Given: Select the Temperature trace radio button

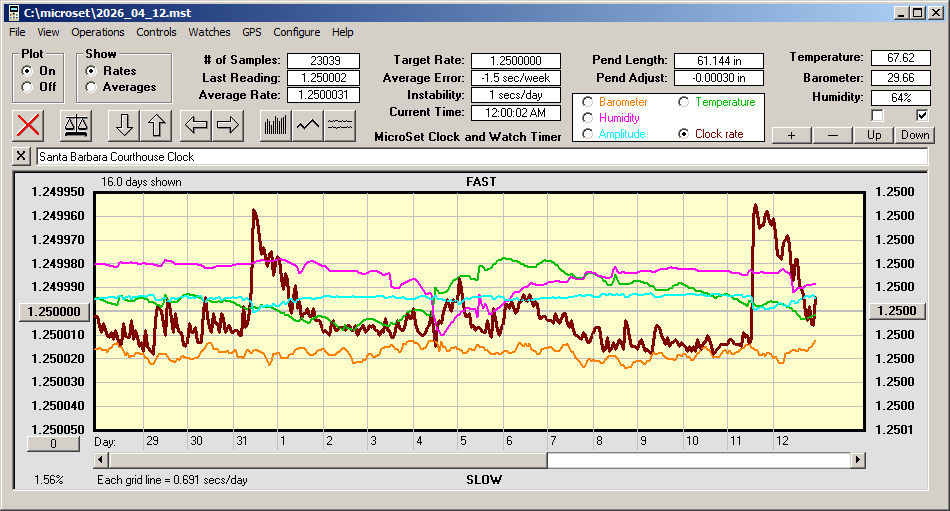Looking at the screenshot, I should pos(684,102).
